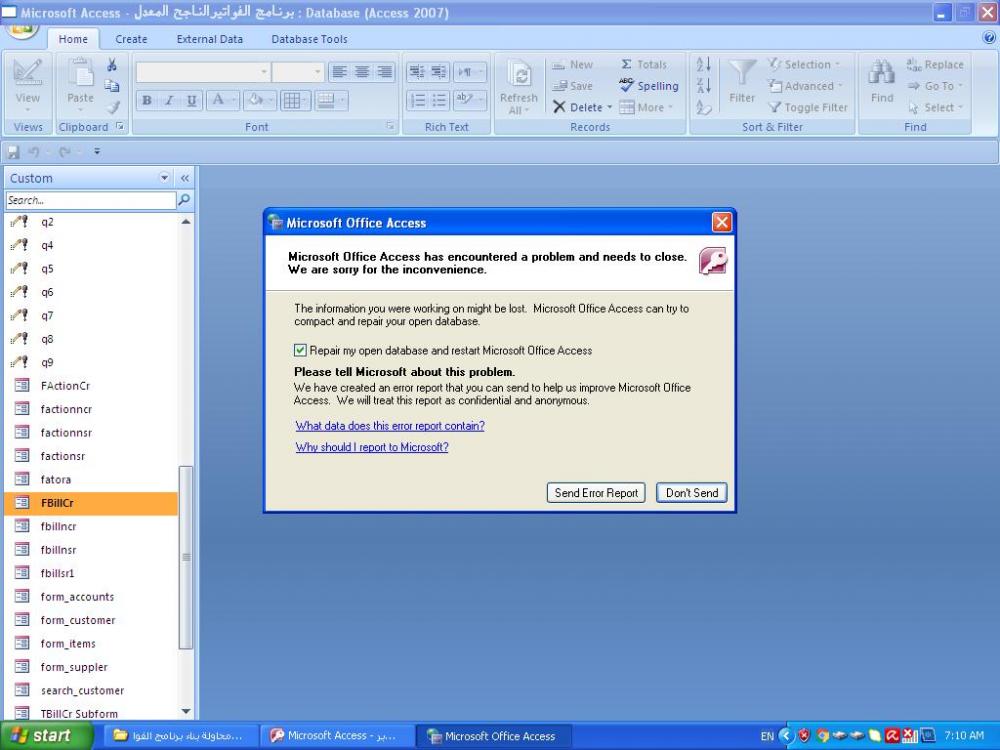Image resolution: width=1000 pixels, height=750 pixels.
Task: Click the Help question mark icon
Action: click(989, 38)
